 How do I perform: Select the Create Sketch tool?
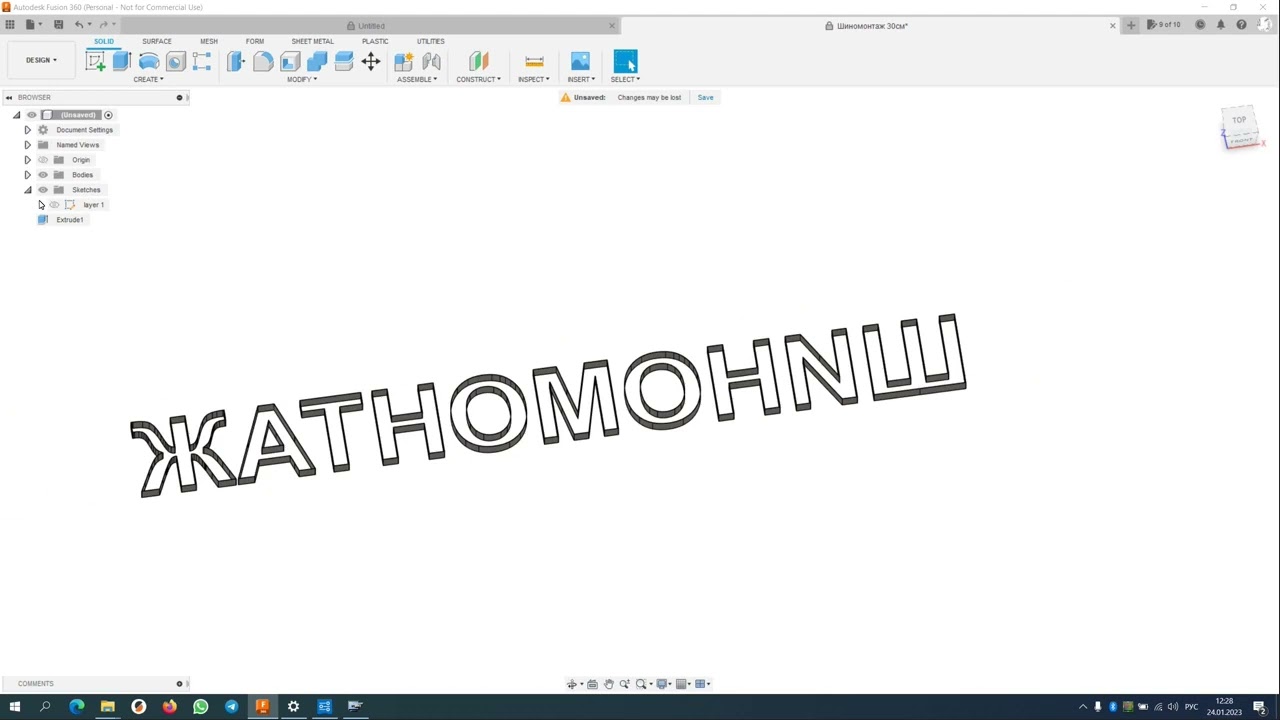click(x=96, y=62)
